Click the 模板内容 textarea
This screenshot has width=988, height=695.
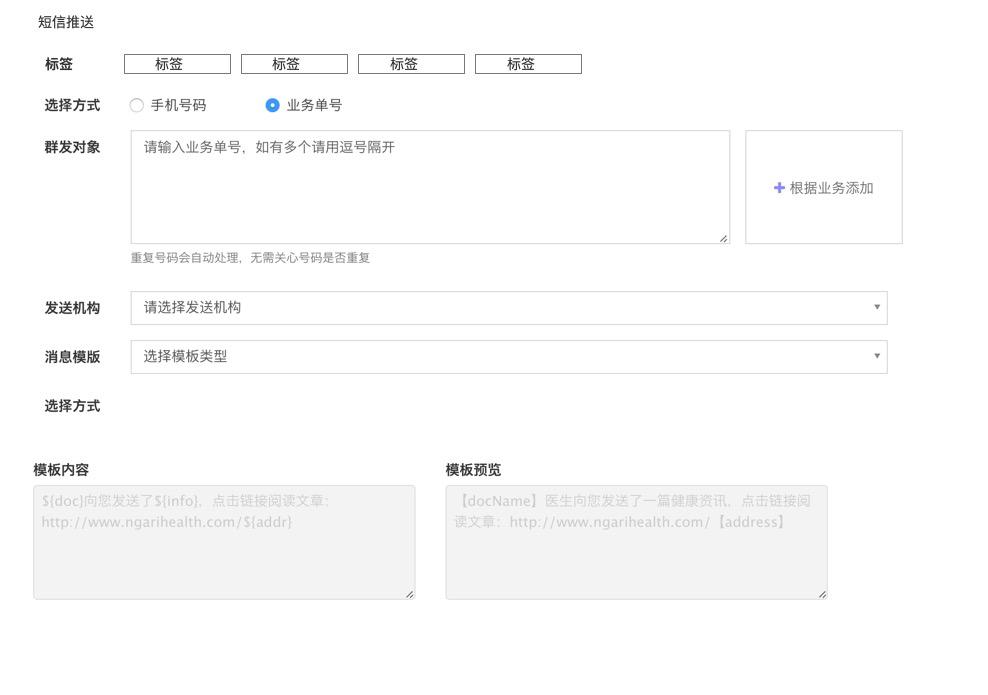tap(224, 542)
